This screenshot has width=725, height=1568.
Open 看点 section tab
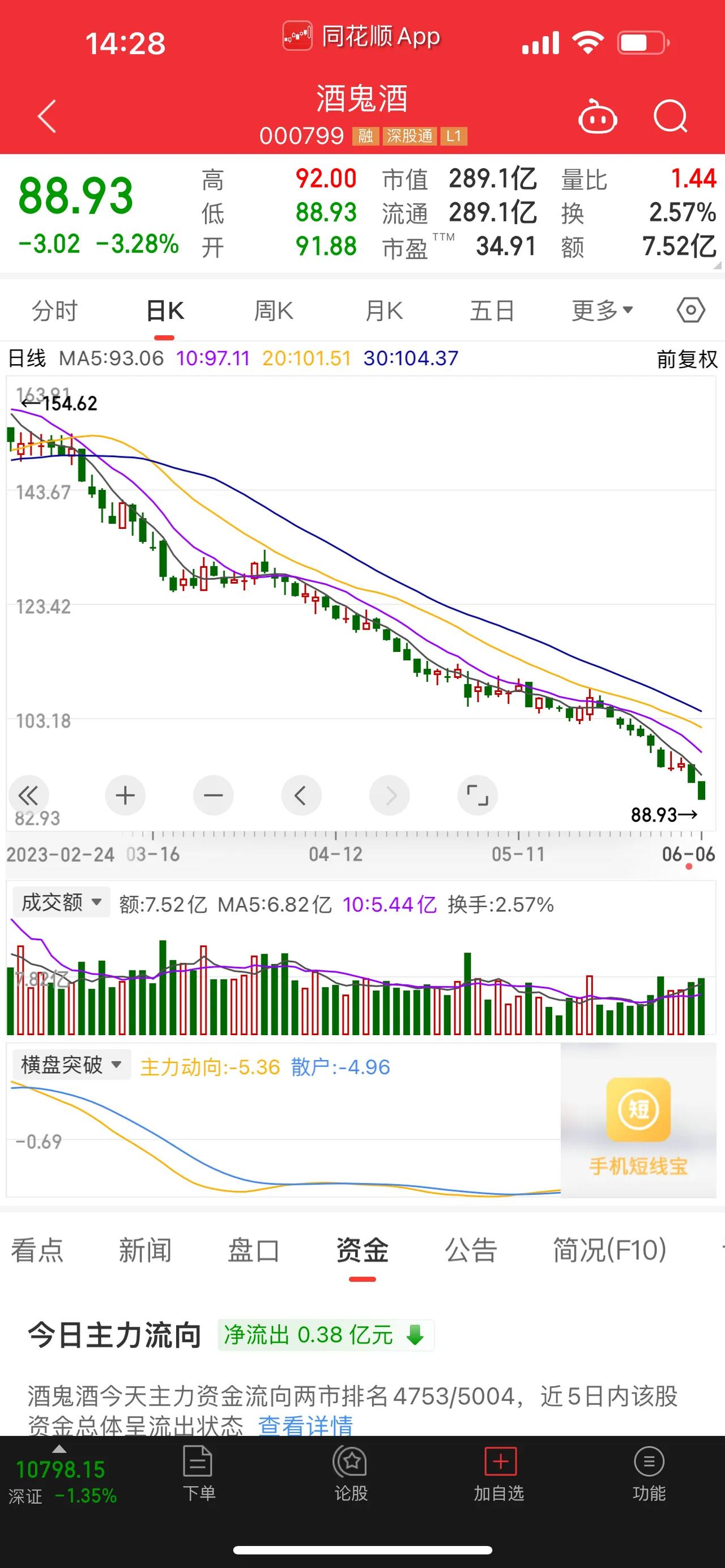(37, 1250)
